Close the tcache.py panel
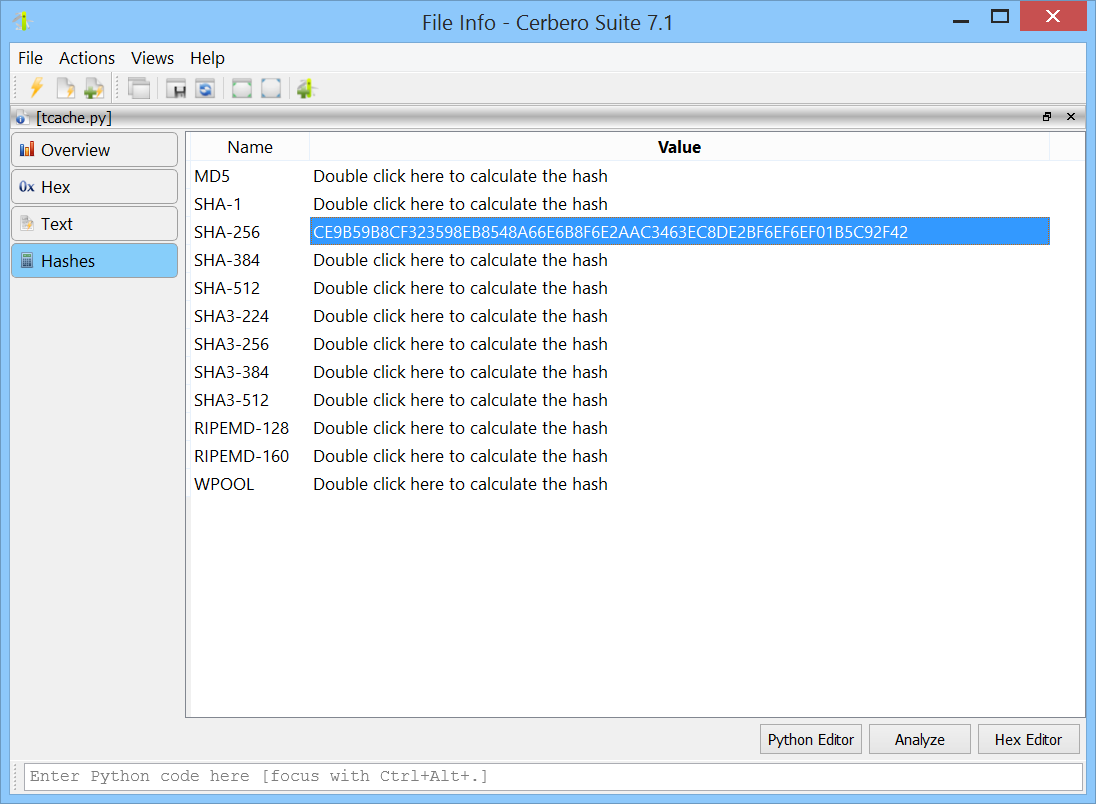This screenshot has width=1096, height=804. 1071,117
